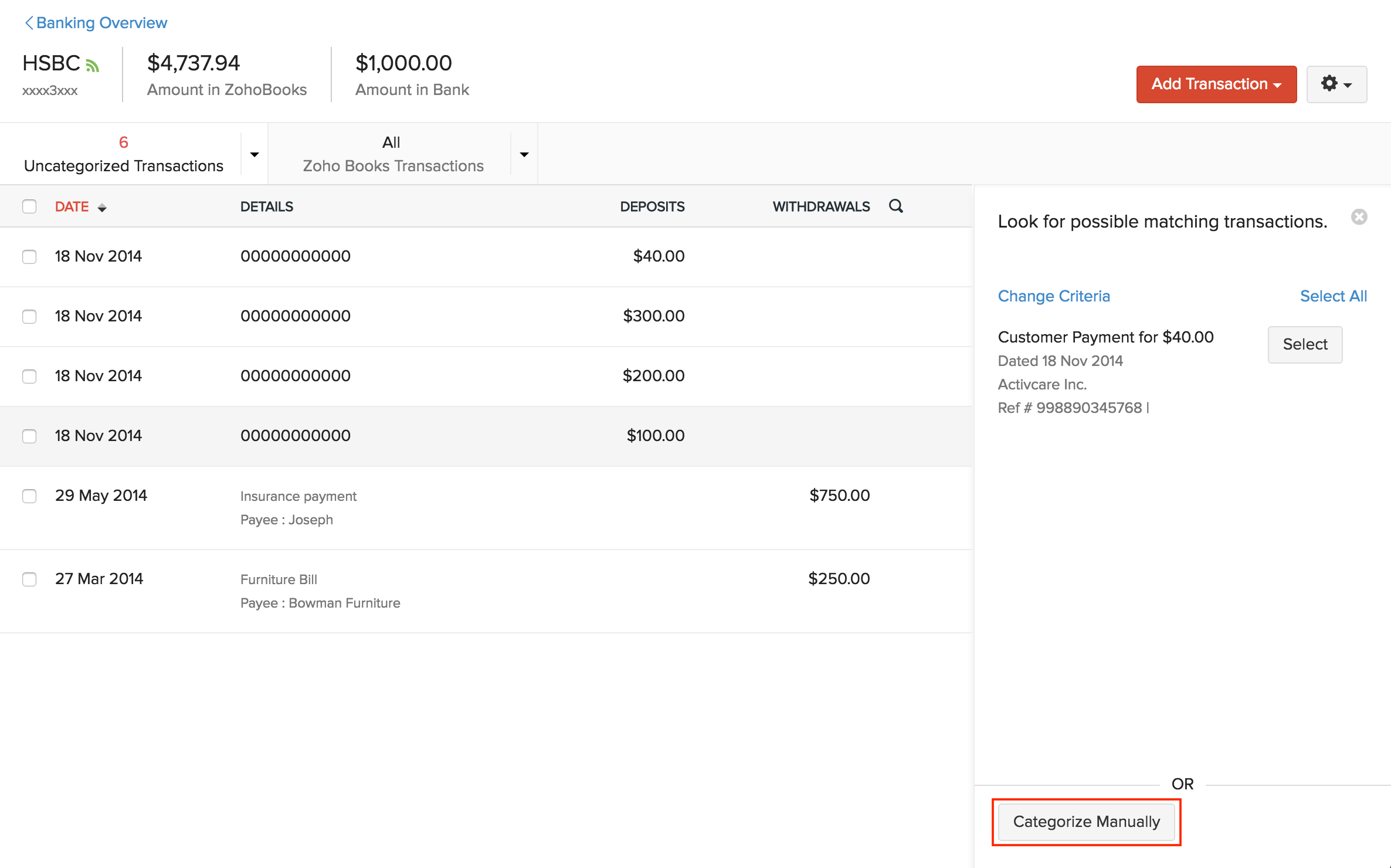Check the $40.00 deposit row checkbox
Screen dimensions: 1391x868
(29, 257)
